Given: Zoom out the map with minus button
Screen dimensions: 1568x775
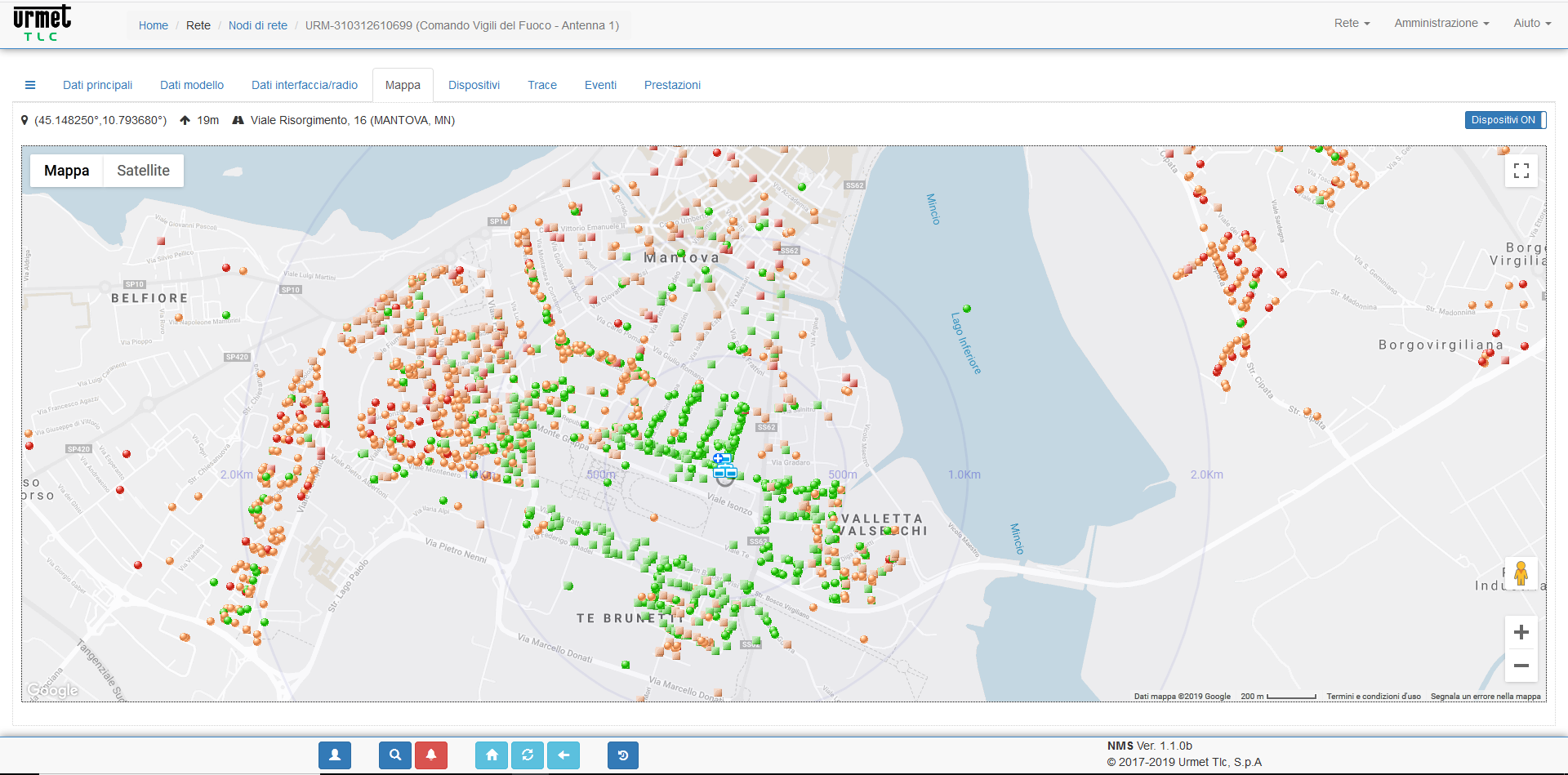Looking at the screenshot, I should pyautogui.click(x=1521, y=666).
